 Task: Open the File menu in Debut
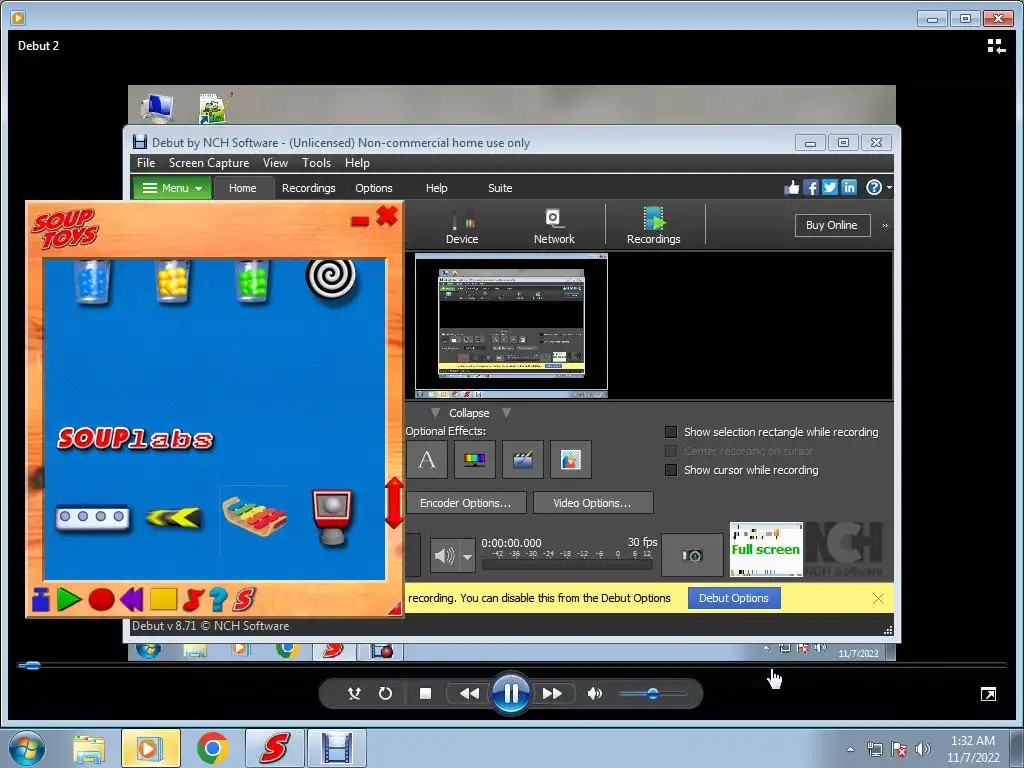click(x=146, y=163)
